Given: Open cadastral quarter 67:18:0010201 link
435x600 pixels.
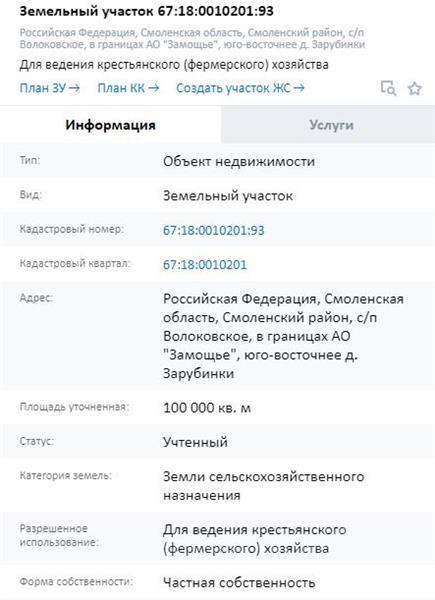Looking at the screenshot, I should [x=205, y=265].
